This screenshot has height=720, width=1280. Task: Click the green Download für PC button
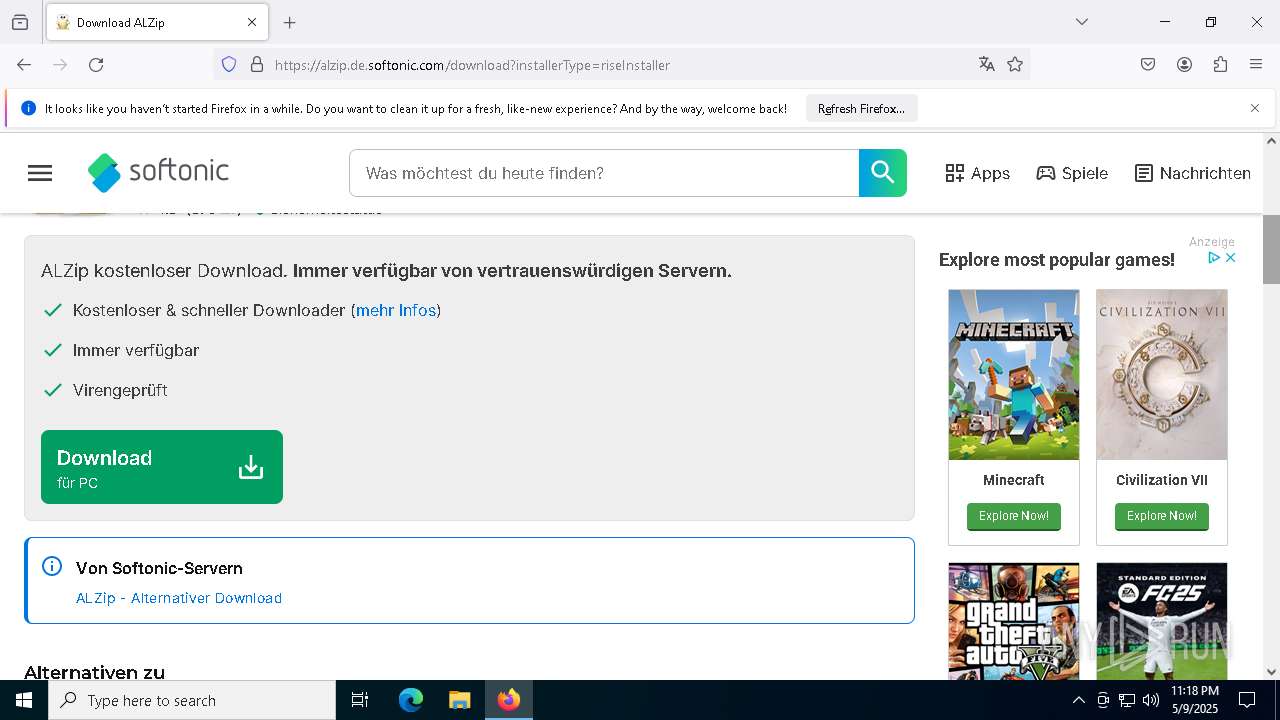[162, 467]
